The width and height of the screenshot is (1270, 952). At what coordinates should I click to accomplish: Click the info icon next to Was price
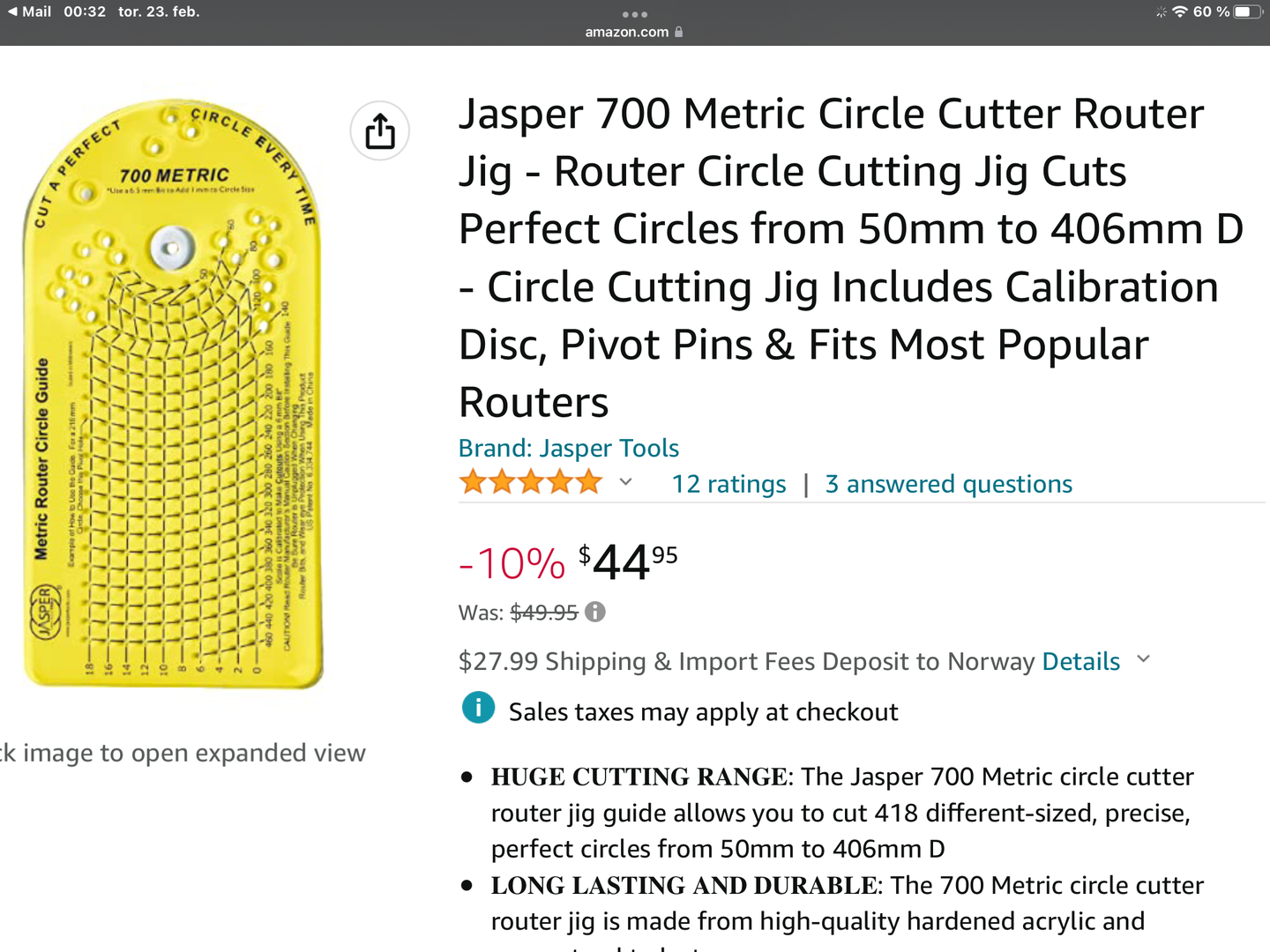click(595, 612)
